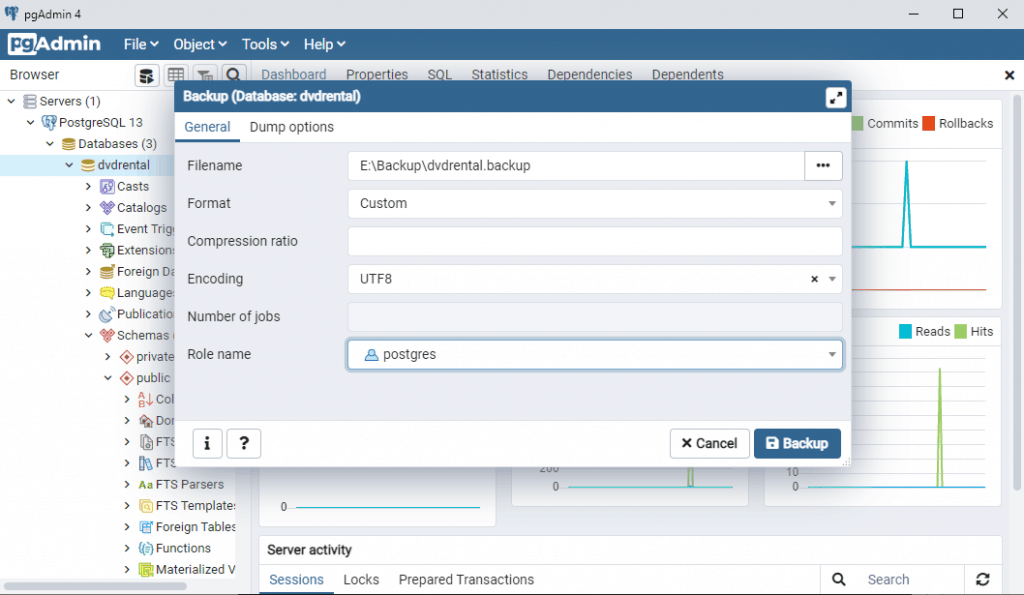Open the Tools menu
Screen dimensions: 1024x595
coord(264,44)
